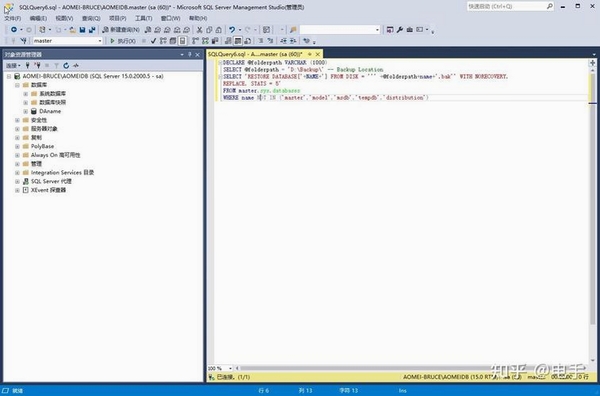
Task: Click the Save icon in toolbar
Action: coord(82,30)
